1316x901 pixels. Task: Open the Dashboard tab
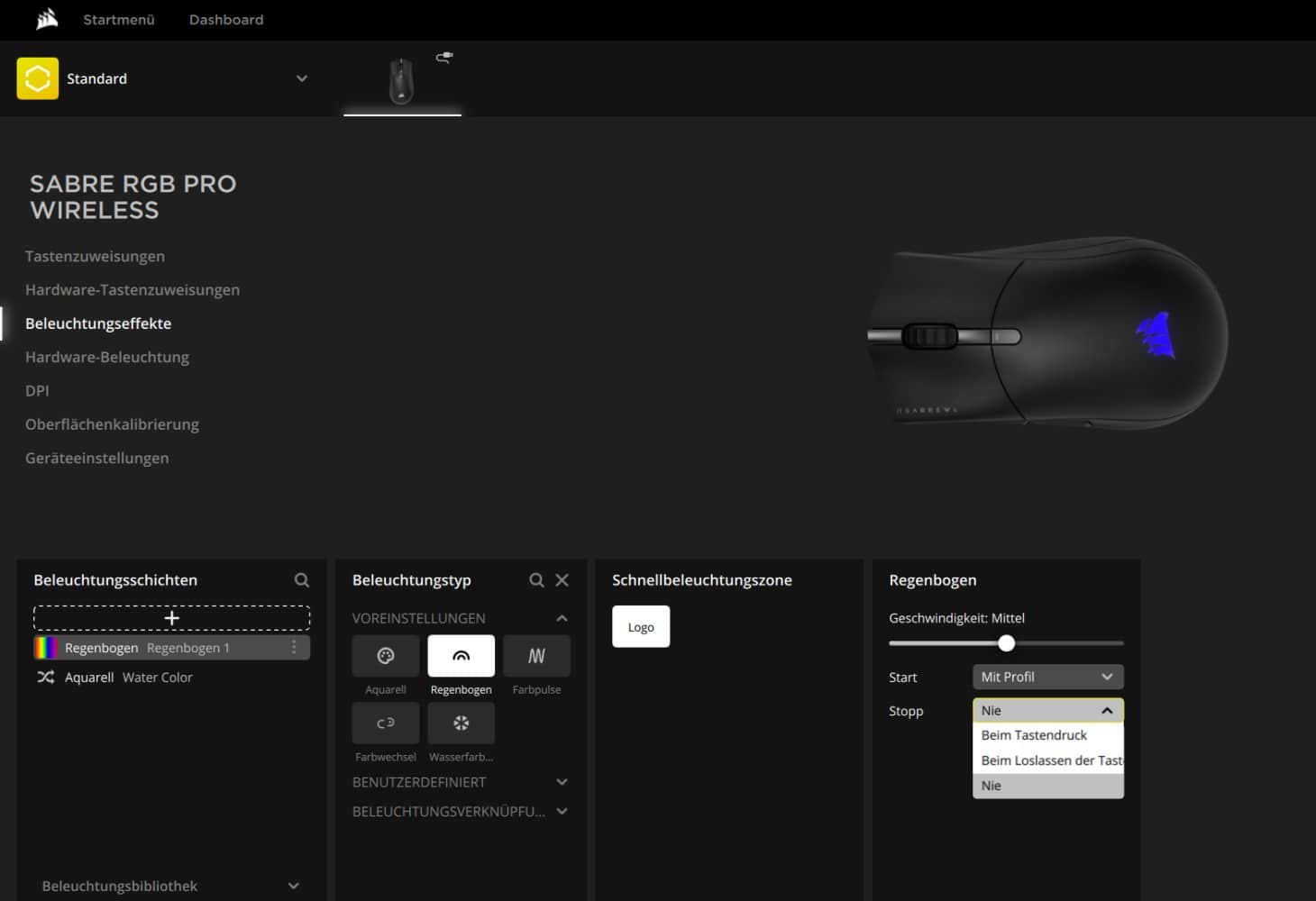226,20
